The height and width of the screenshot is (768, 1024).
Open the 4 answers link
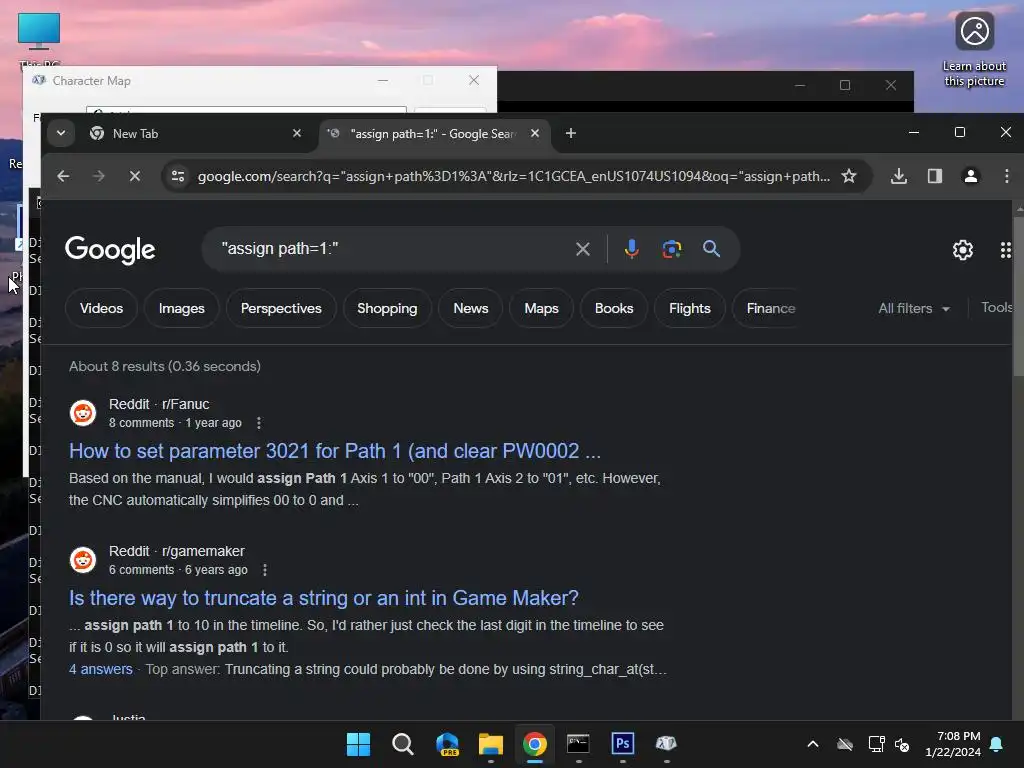point(101,669)
